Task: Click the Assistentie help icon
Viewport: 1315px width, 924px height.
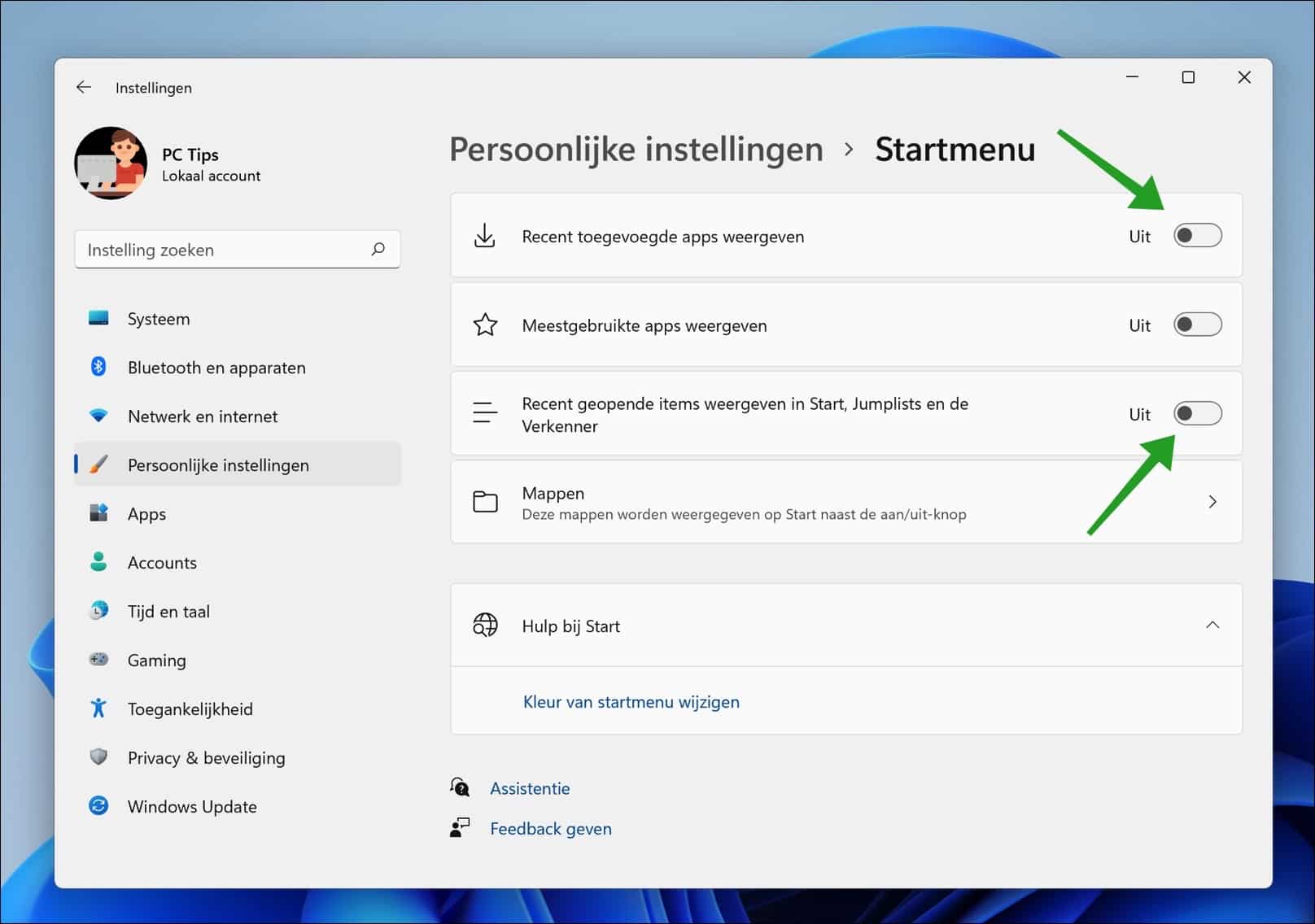Action: click(x=460, y=787)
